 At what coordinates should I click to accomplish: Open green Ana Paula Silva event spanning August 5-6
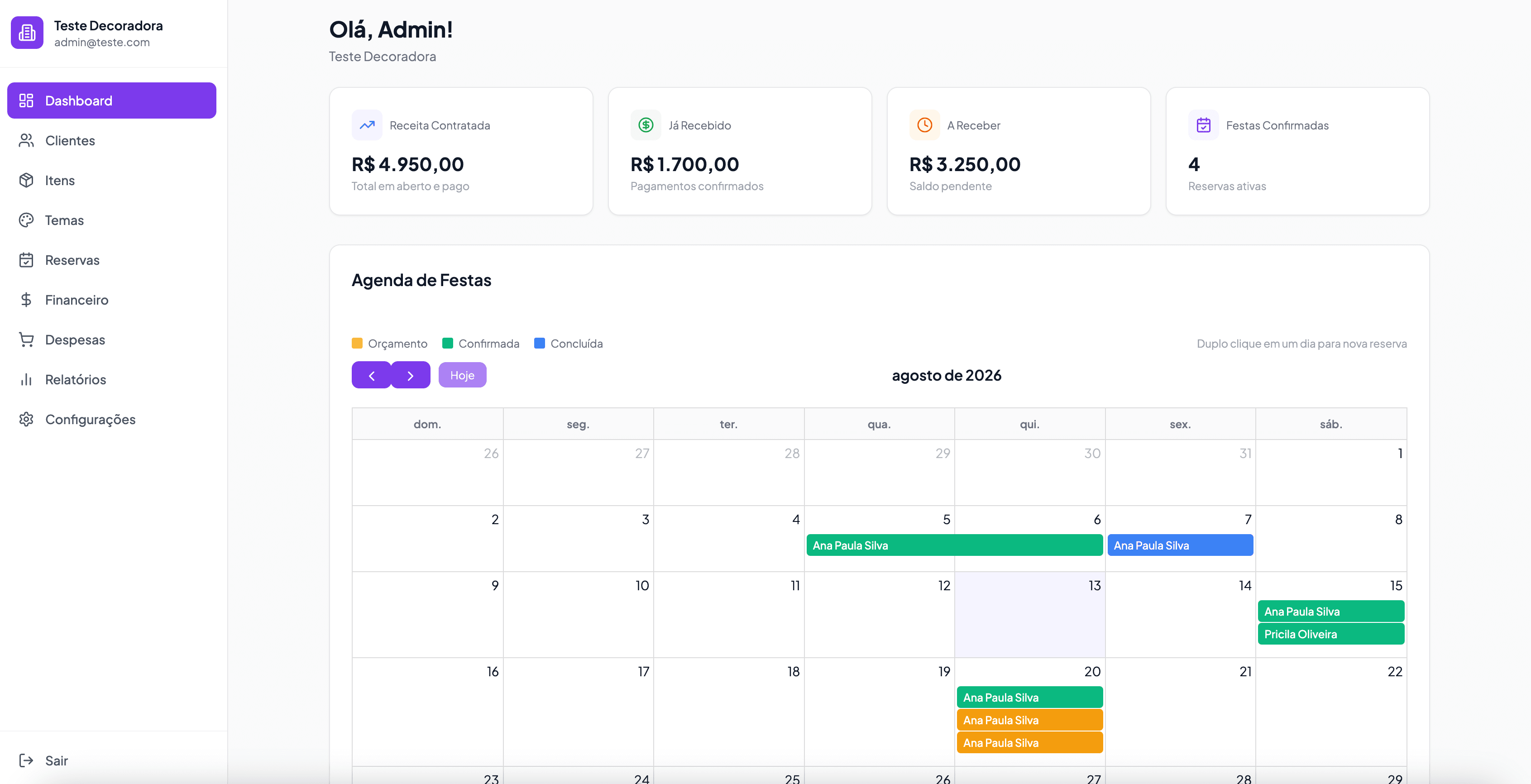coord(954,545)
